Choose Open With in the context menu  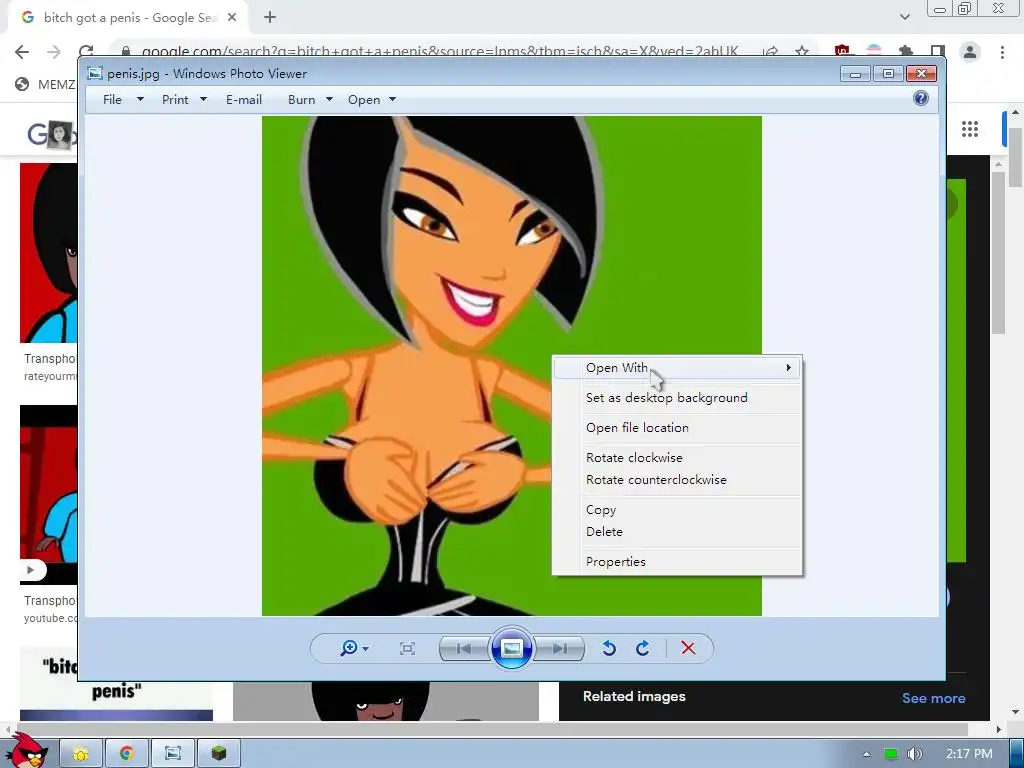tap(677, 368)
